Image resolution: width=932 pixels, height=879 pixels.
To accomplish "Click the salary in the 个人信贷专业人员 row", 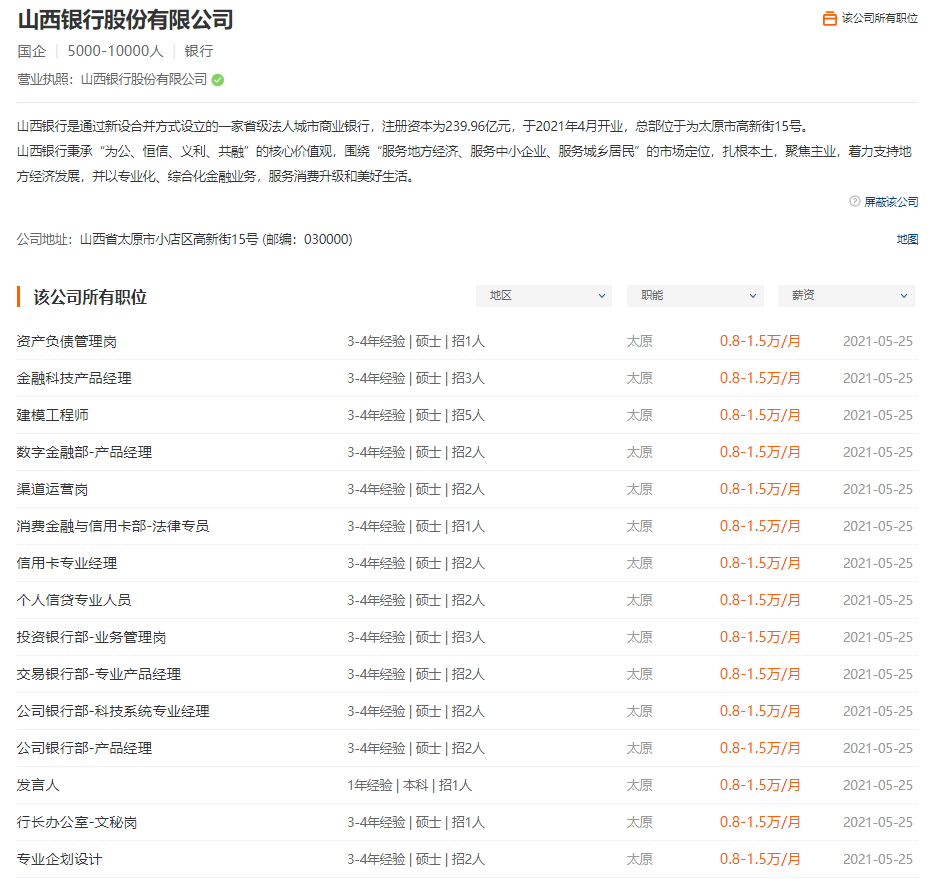I will coord(760,600).
